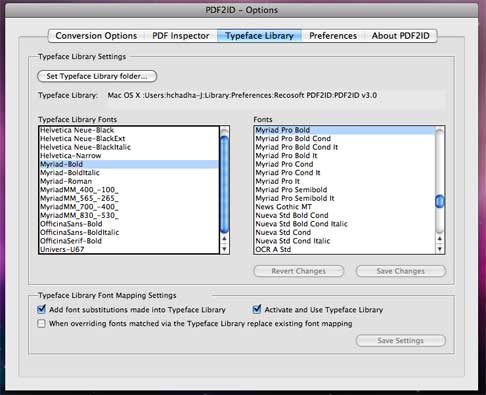Image resolution: width=486 pixels, height=395 pixels.
Task: Select MyriadMM_700_-400_ font entry
Action: (129, 207)
